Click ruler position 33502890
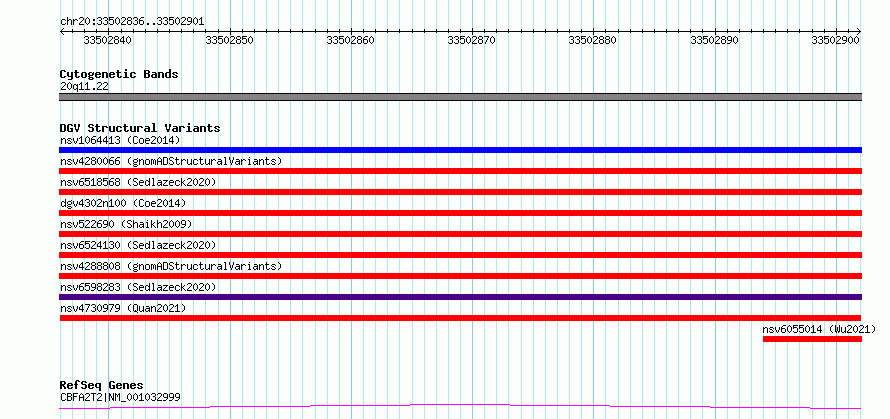 [x=715, y=40]
